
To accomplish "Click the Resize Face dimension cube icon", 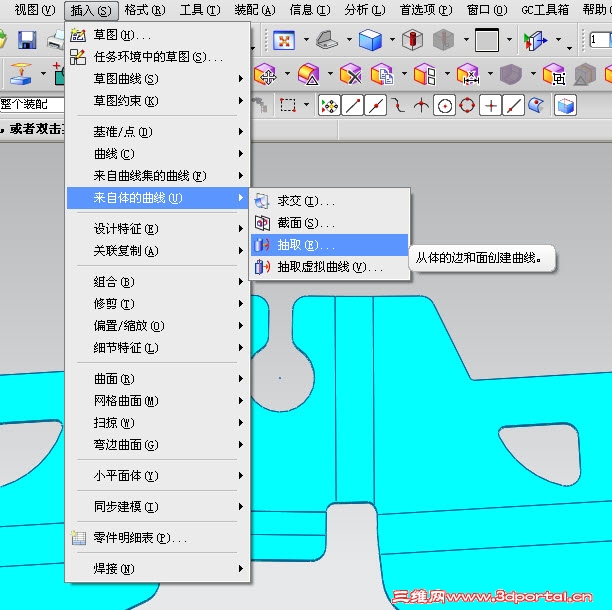I will pyautogui.click(x=468, y=74).
